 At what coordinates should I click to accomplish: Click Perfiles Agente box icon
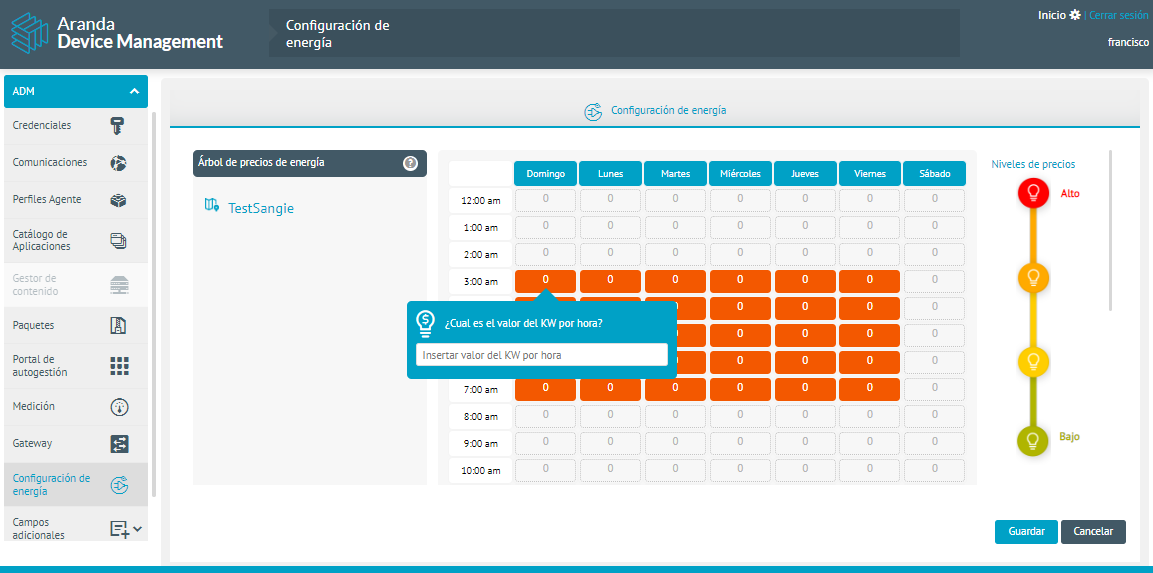[118, 200]
